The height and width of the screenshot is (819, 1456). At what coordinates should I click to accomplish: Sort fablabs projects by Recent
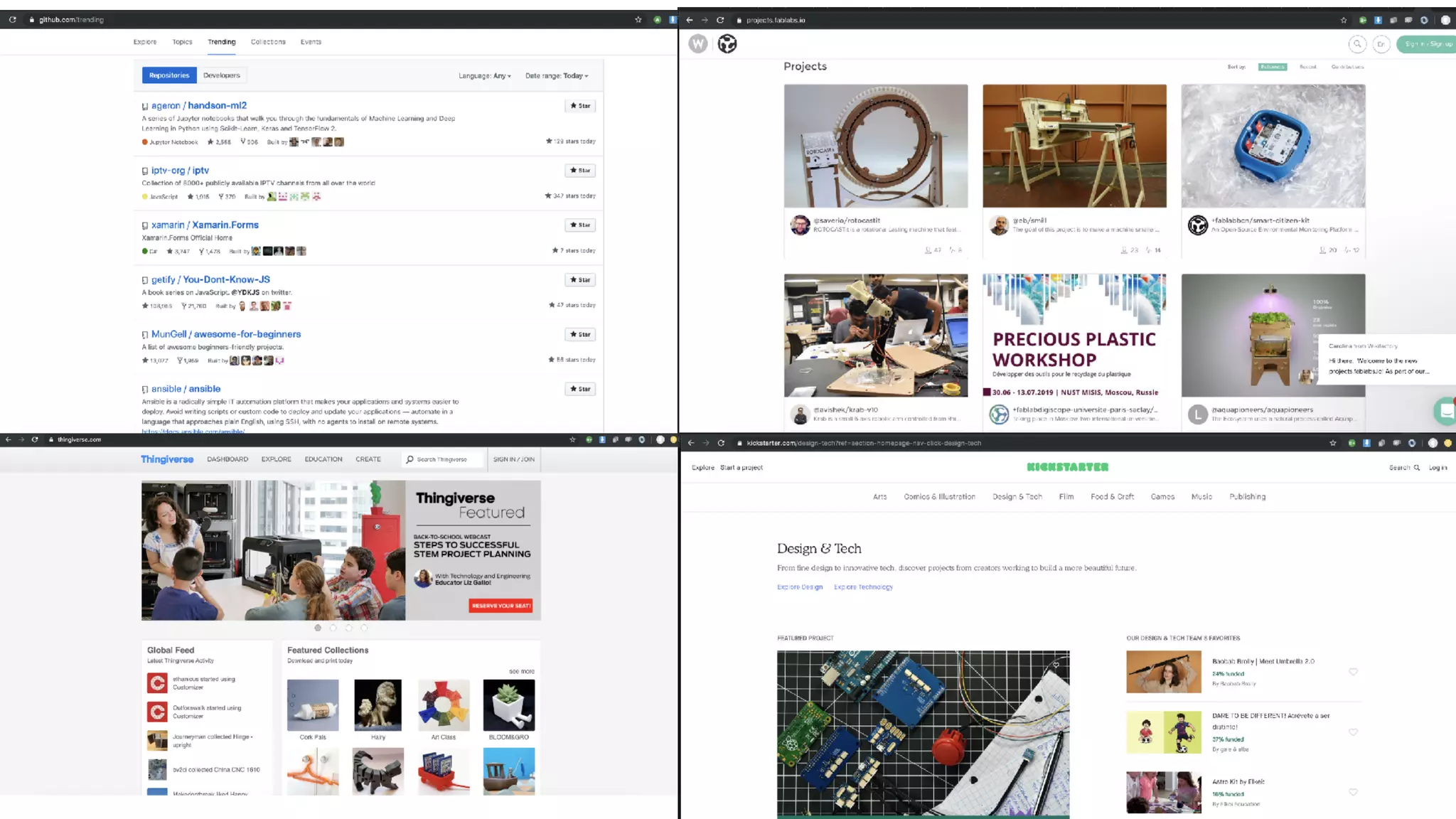(1307, 67)
